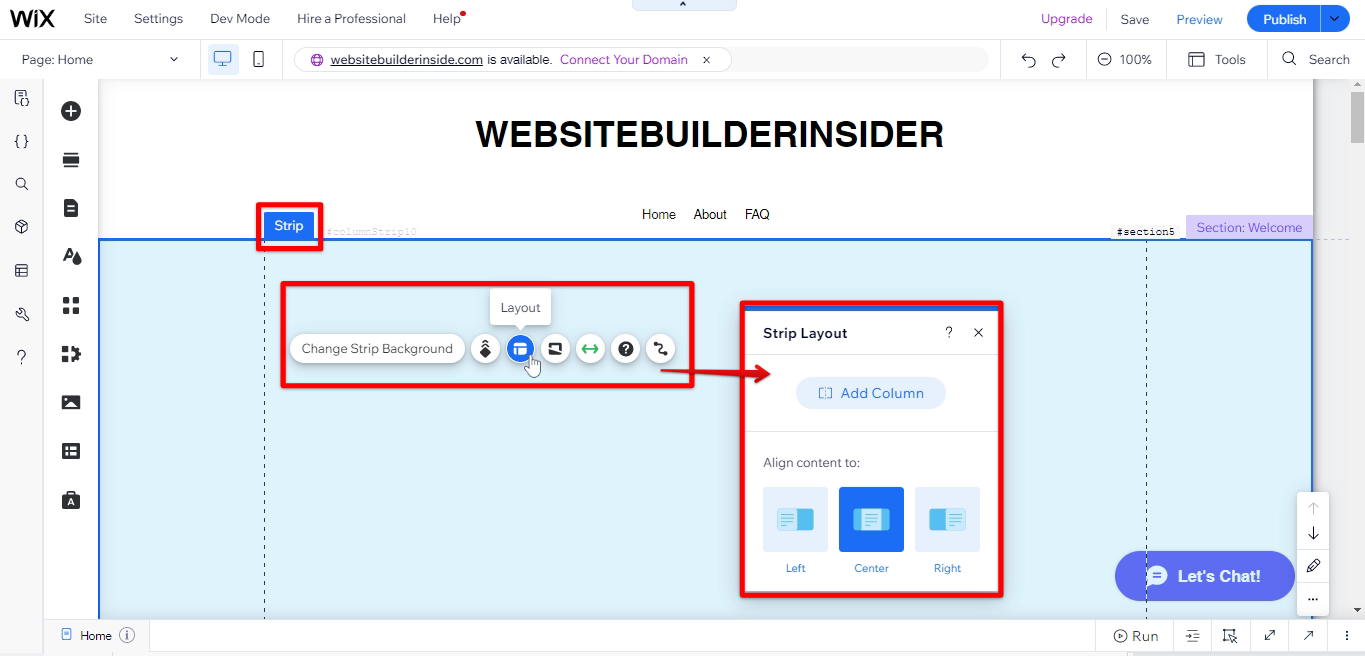Open the packages cube icon
The width and height of the screenshot is (1365, 656).
click(x=21, y=227)
